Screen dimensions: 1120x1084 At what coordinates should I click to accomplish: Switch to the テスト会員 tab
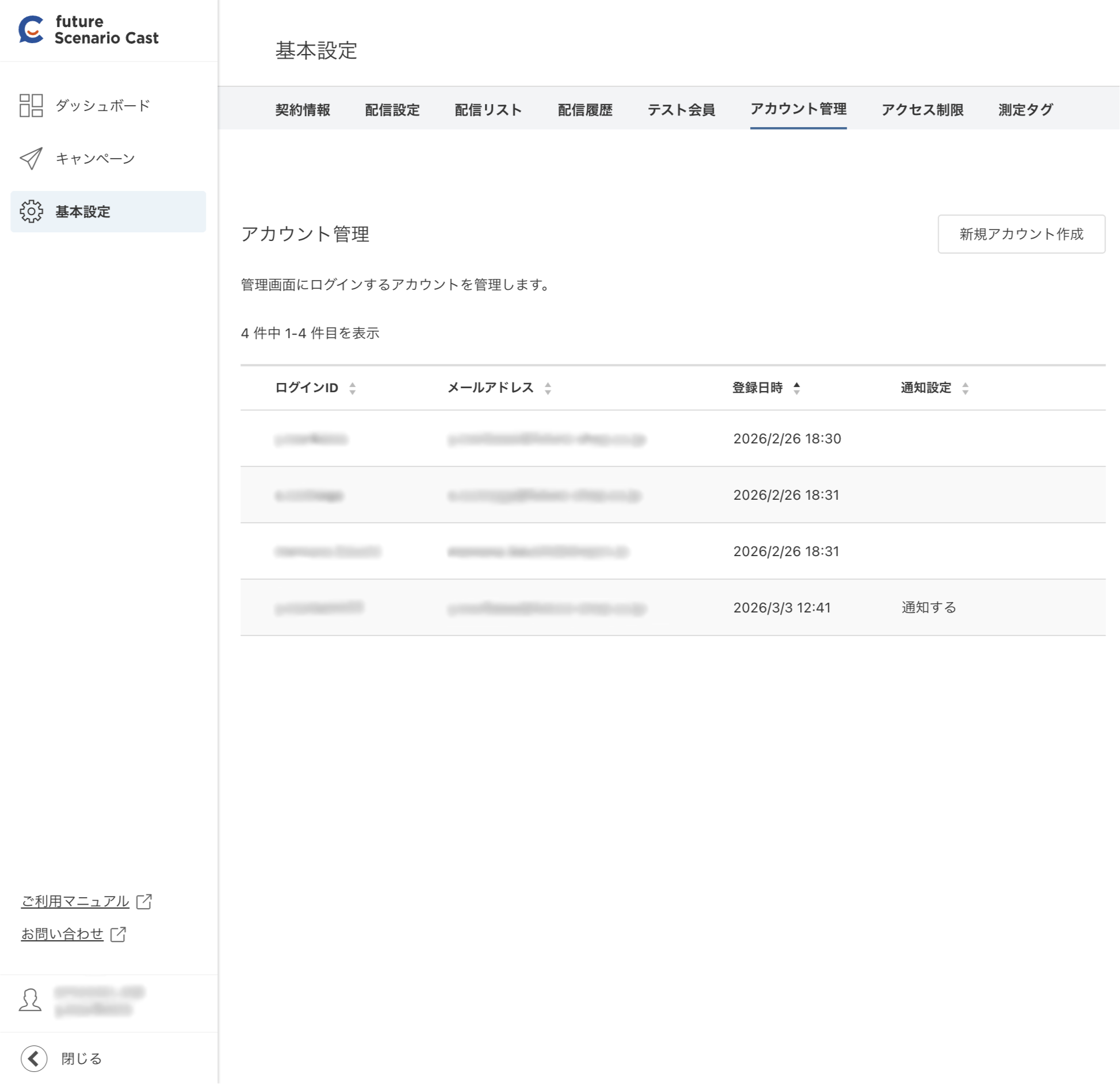tap(682, 110)
